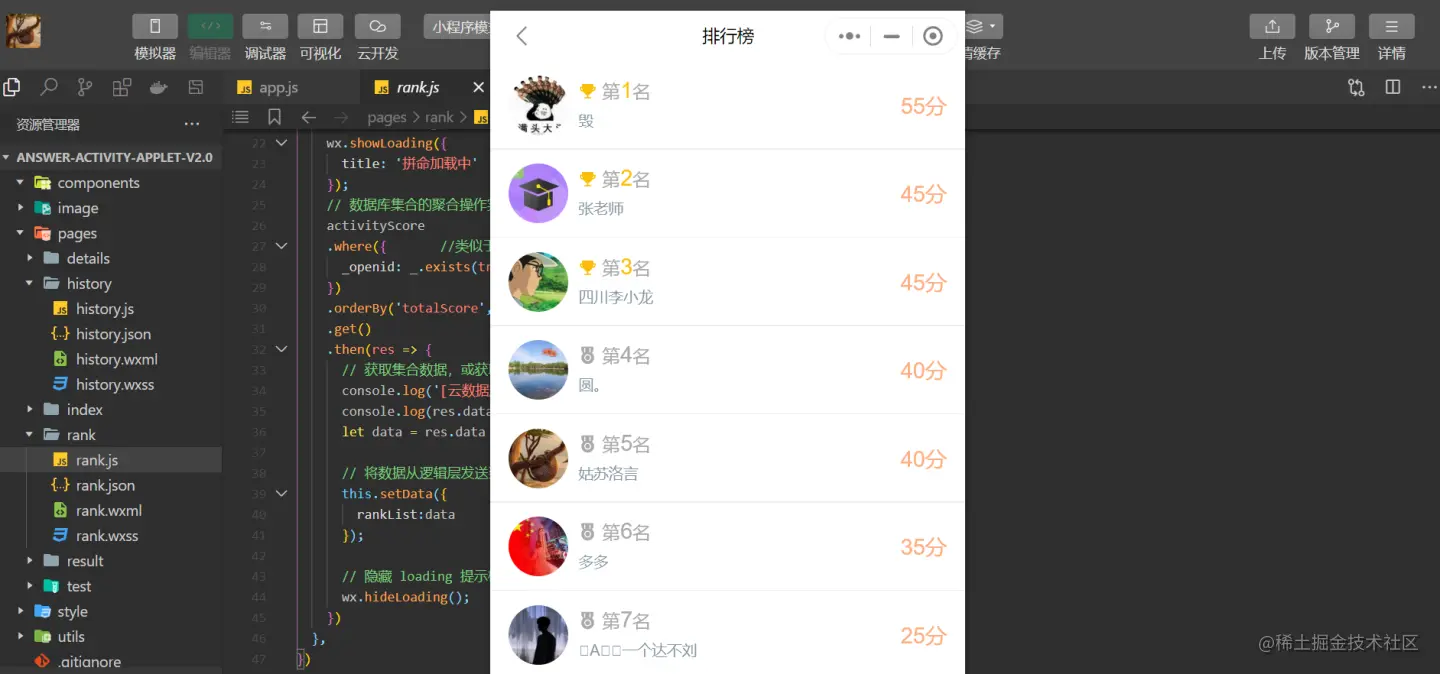This screenshot has width=1440, height=674.
Task: Open the extensions blocks icon
Action: (122, 87)
